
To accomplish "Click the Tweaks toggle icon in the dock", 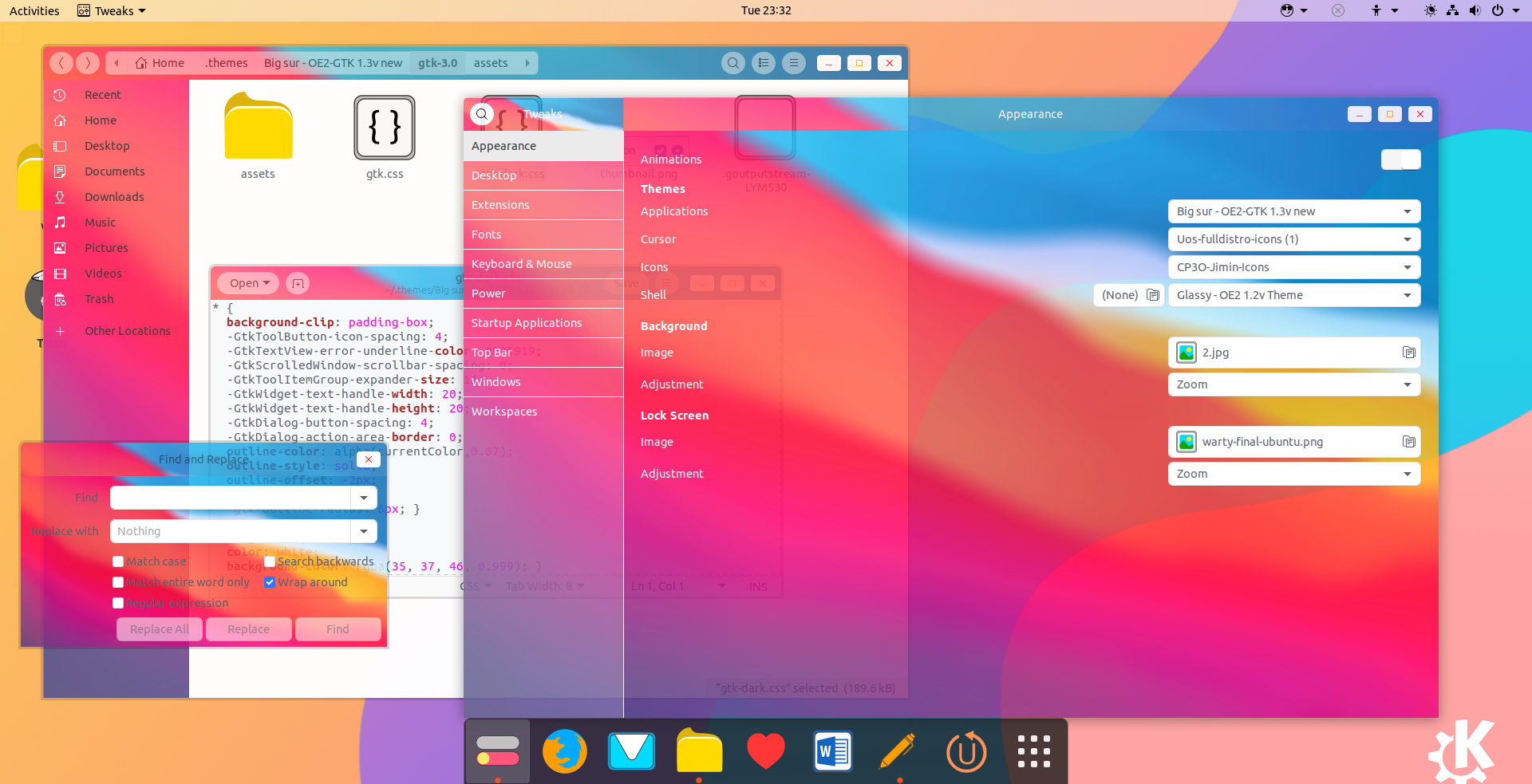I will pos(498,751).
